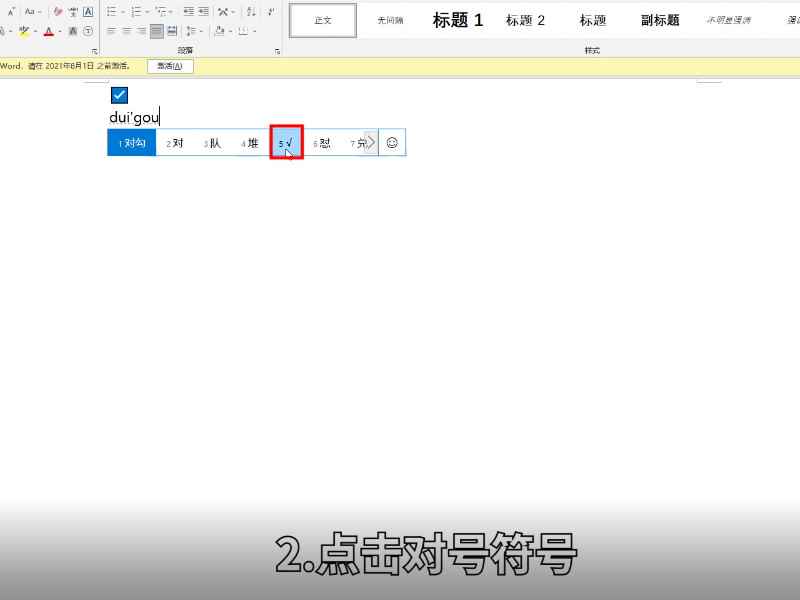The width and height of the screenshot is (800, 600).
Task: Open the change case (Aa) icon
Action: click(x=30, y=10)
